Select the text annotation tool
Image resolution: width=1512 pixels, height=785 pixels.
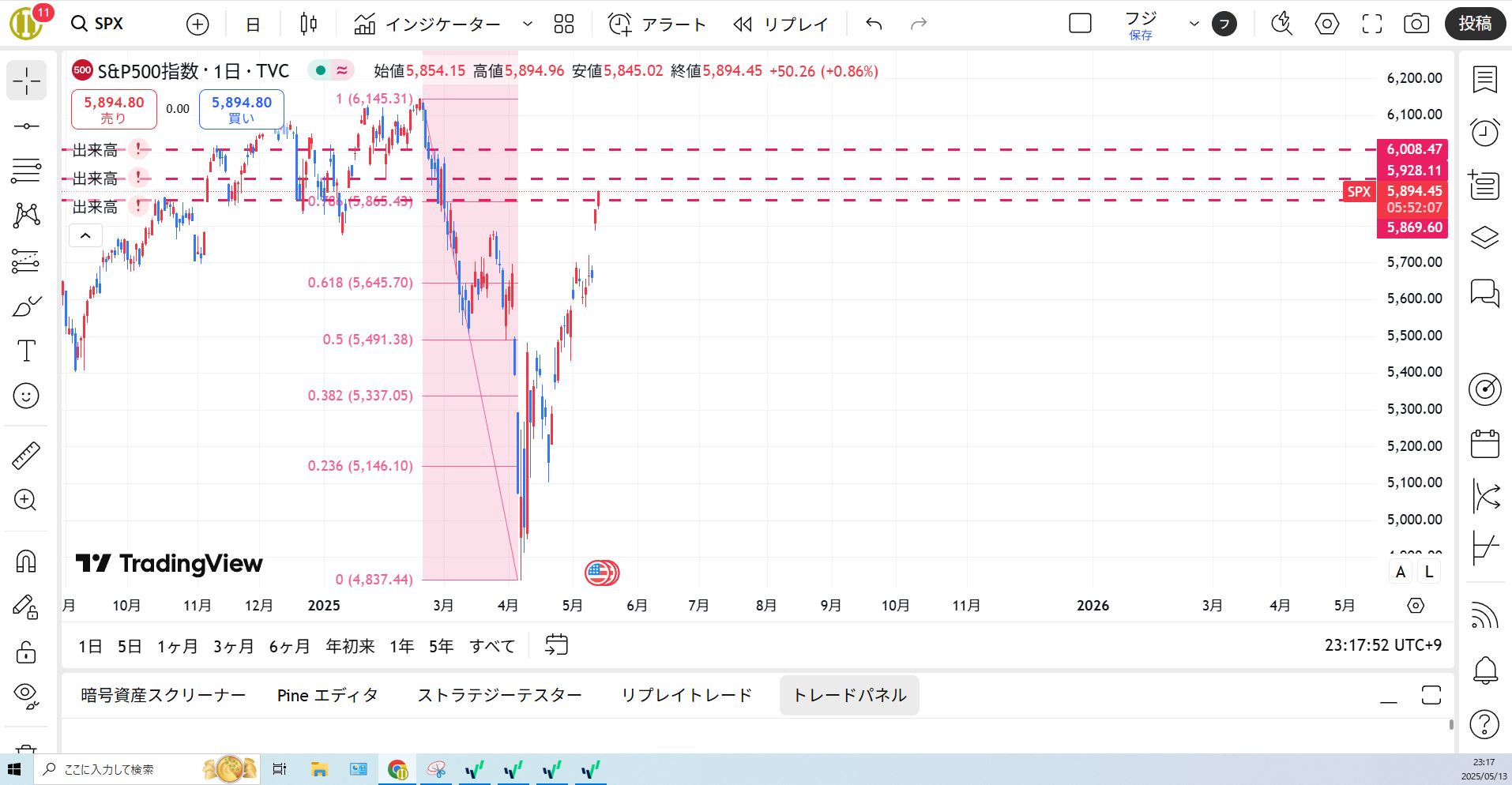pyautogui.click(x=26, y=351)
